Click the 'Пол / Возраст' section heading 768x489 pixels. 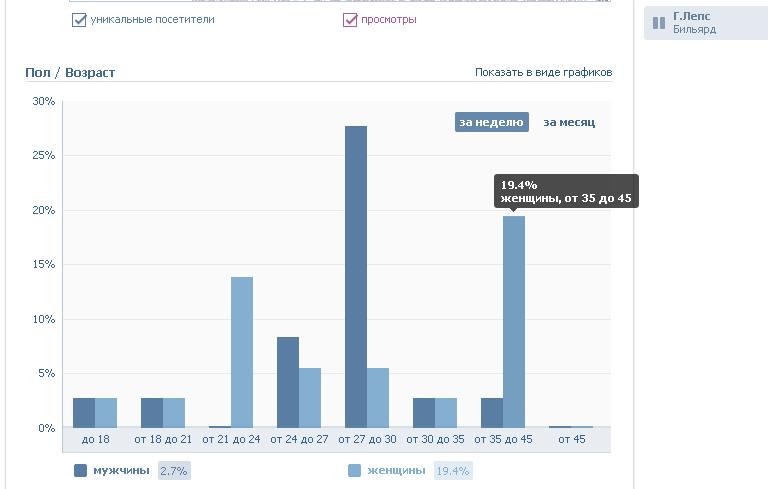70,73
